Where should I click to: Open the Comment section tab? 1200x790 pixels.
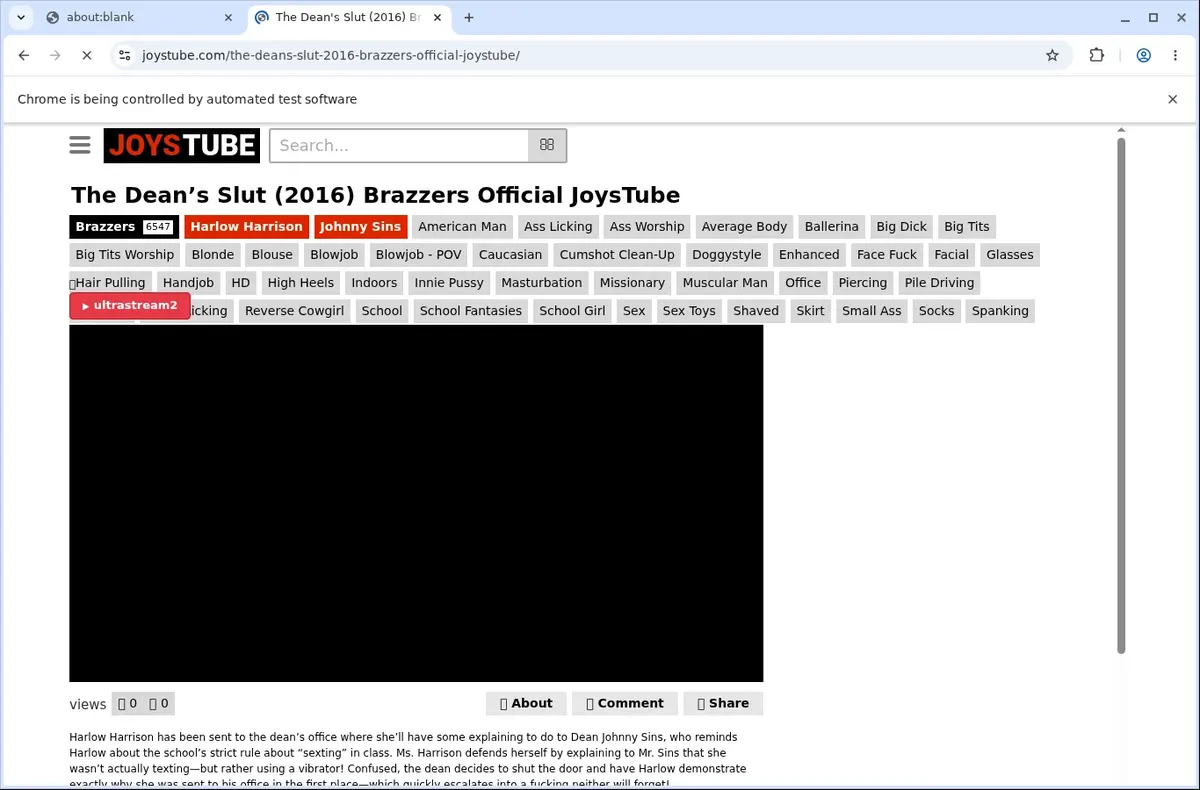(x=625, y=703)
